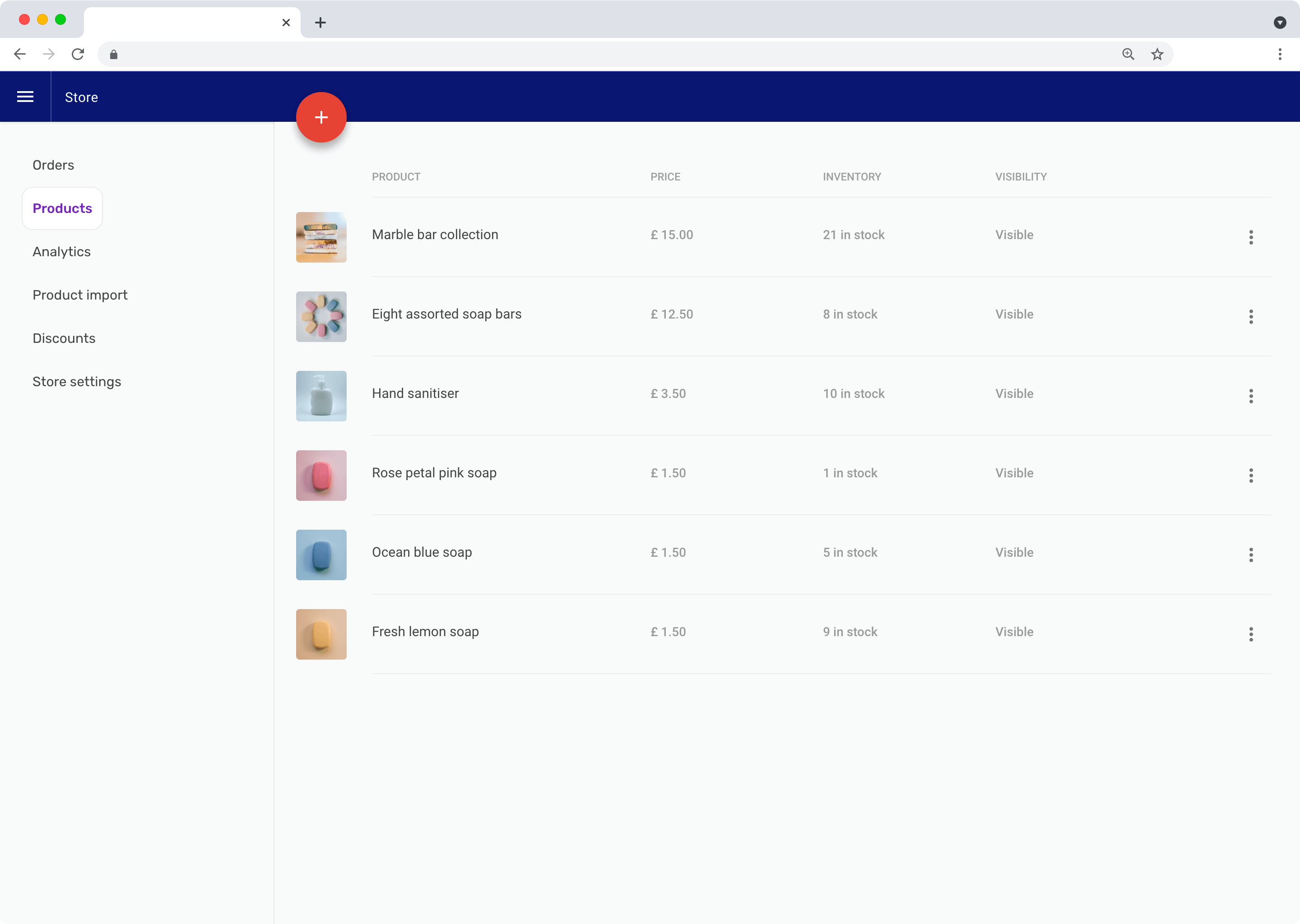Bookmark the page with the star icon
The image size is (1300, 924).
pos(1158,54)
